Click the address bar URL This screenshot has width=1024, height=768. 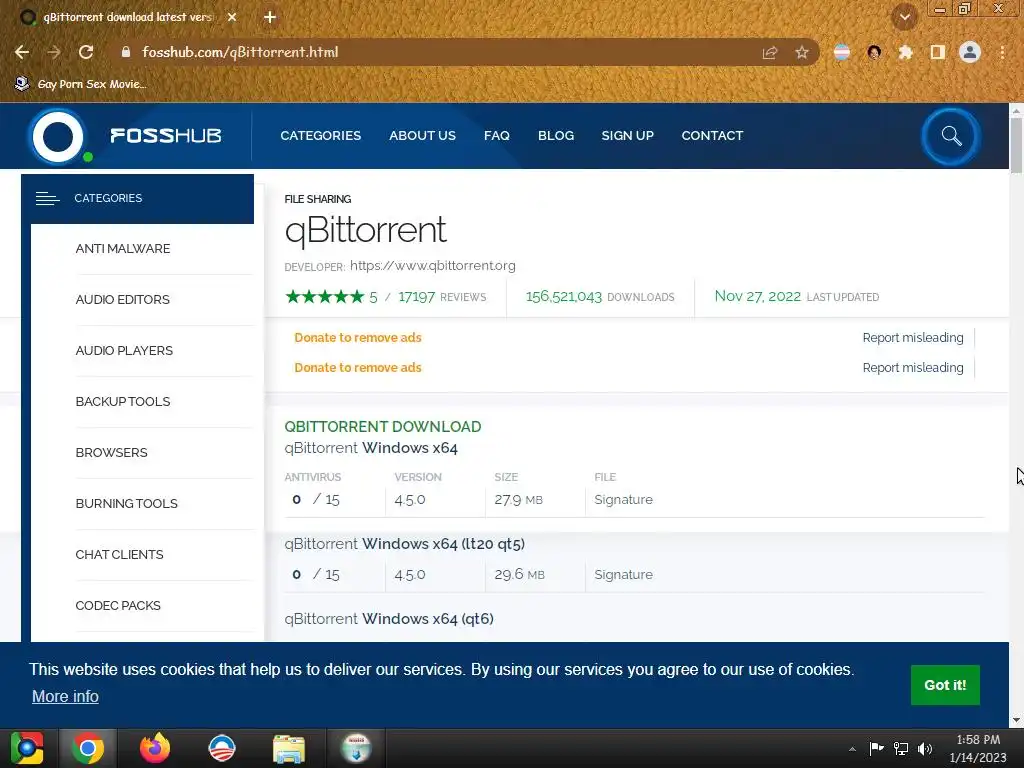coord(240,52)
